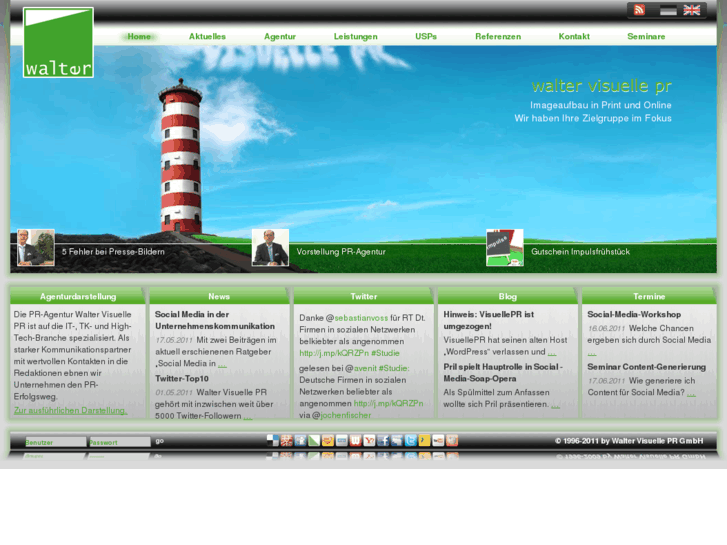Share via the Yahoo Y! icon

click(369, 440)
